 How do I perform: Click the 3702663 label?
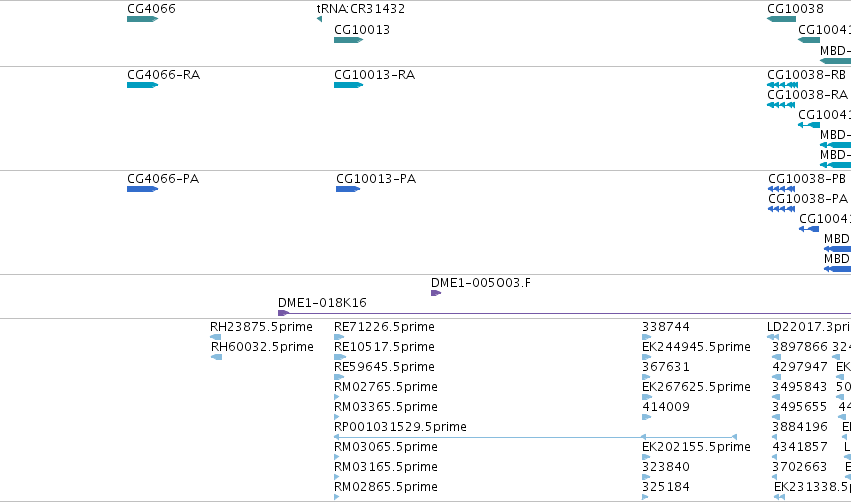pyautogui.click(x=800, y=467)
